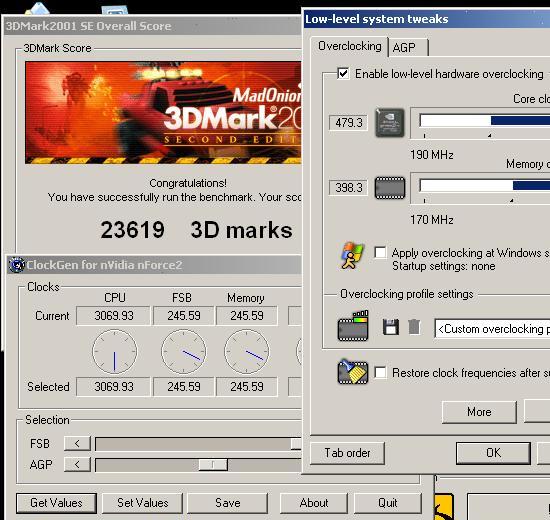Click the restore clocks broom icon
This screenshot has width=550, height=520.
(x=353, y=372)
